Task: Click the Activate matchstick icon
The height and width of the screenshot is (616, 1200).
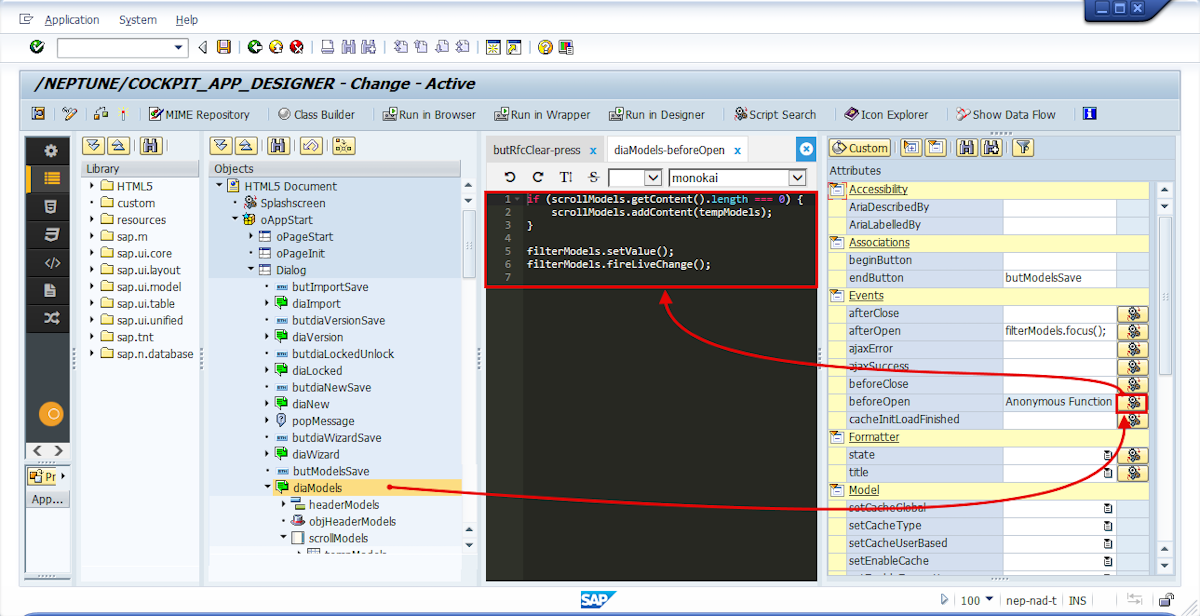Action: pos(123,114)
